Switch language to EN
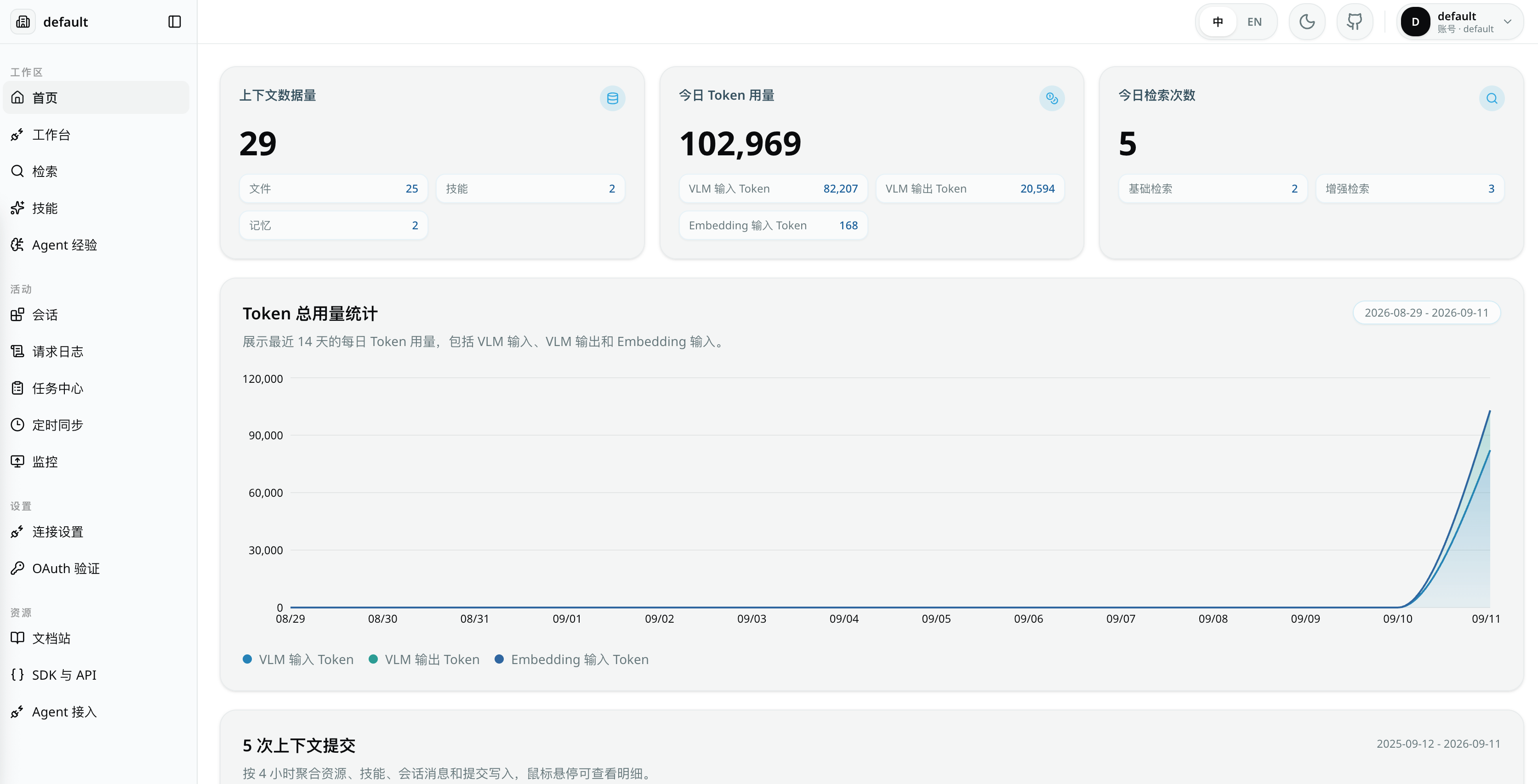Viewport: 1538px width, 784px height. [x=1254, y=22]
